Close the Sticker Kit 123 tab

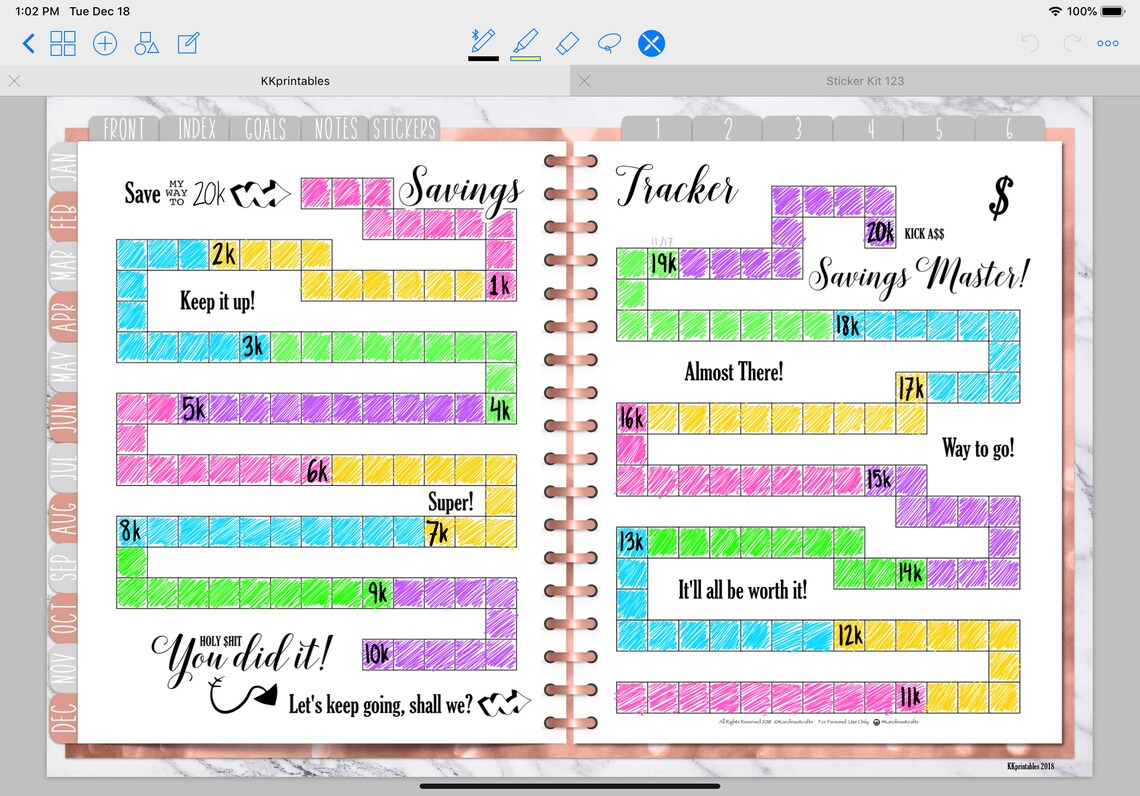584,81
